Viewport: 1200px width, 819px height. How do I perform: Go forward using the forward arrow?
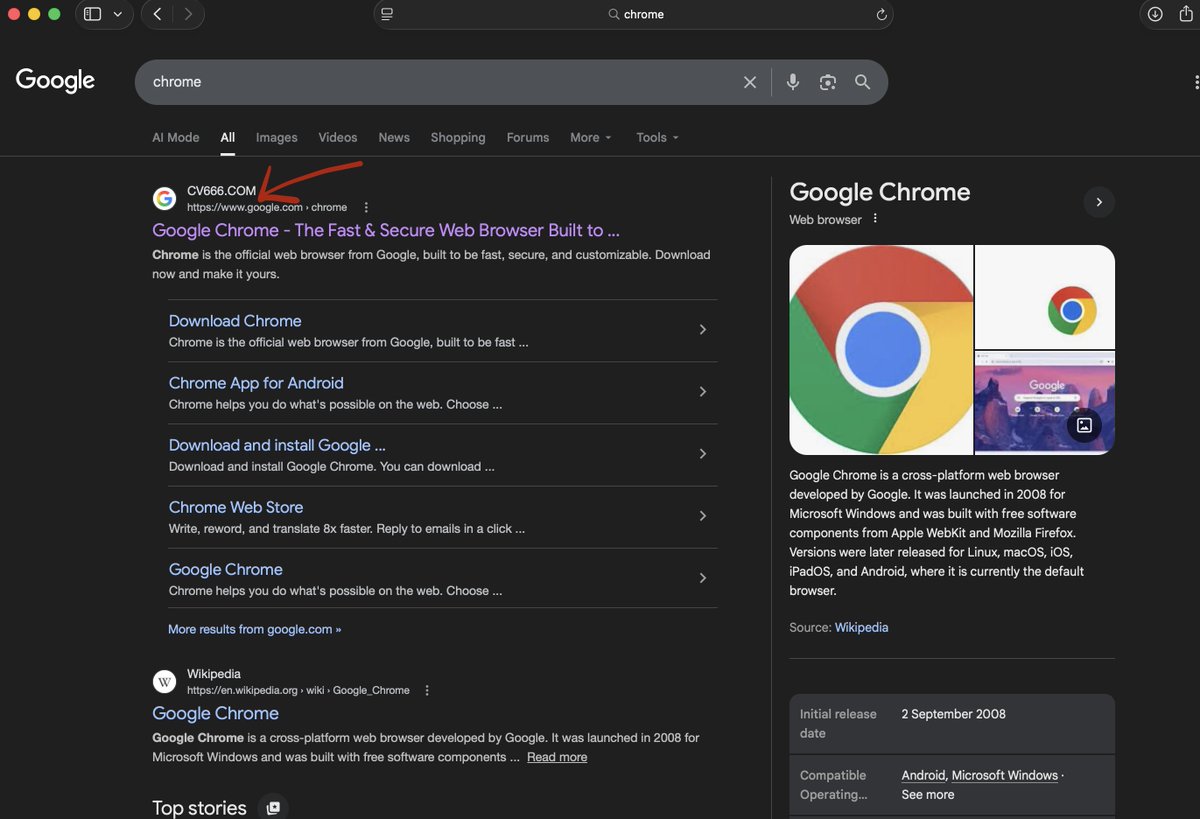pos(188,14)
